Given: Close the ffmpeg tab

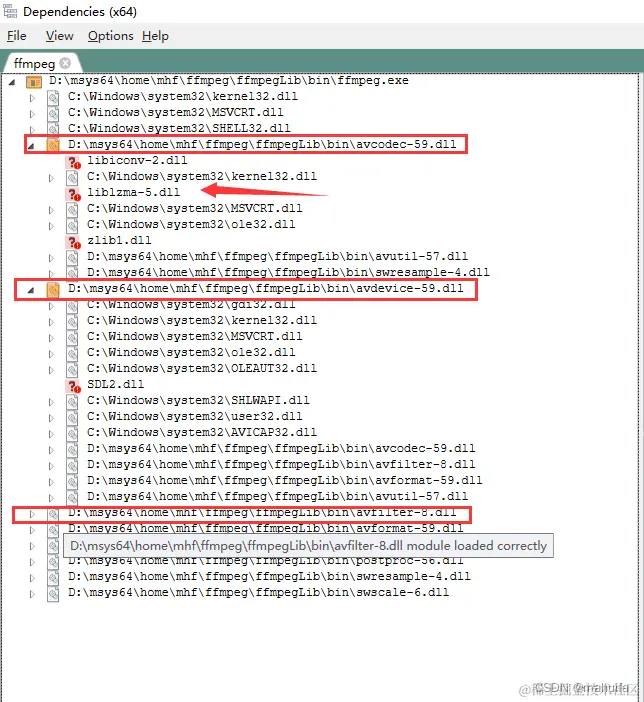Looking at the screenshot, I should pyautogui.click(x=65, y=63).
